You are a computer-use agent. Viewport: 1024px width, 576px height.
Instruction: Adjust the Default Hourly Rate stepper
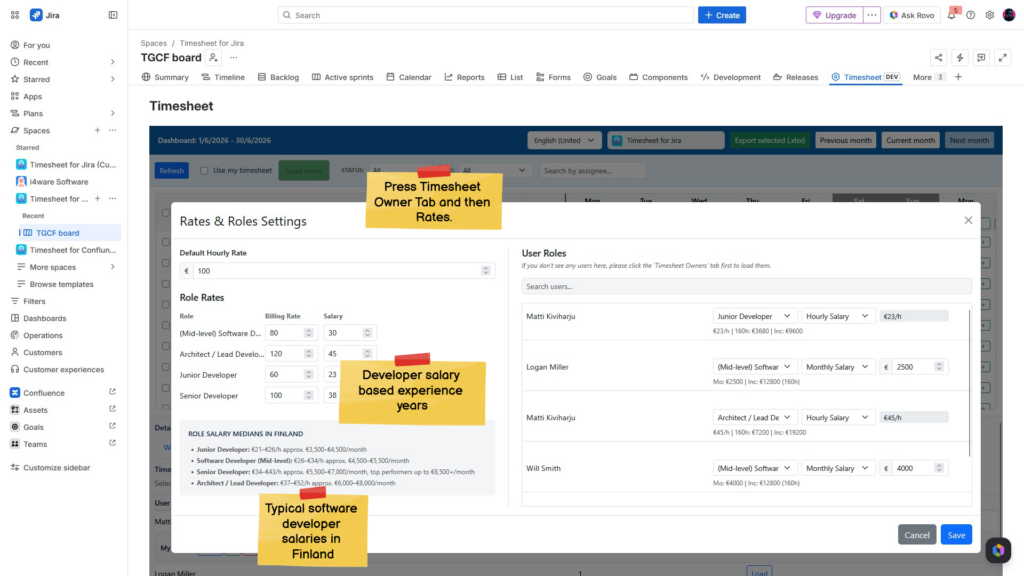tap(485, 270)
